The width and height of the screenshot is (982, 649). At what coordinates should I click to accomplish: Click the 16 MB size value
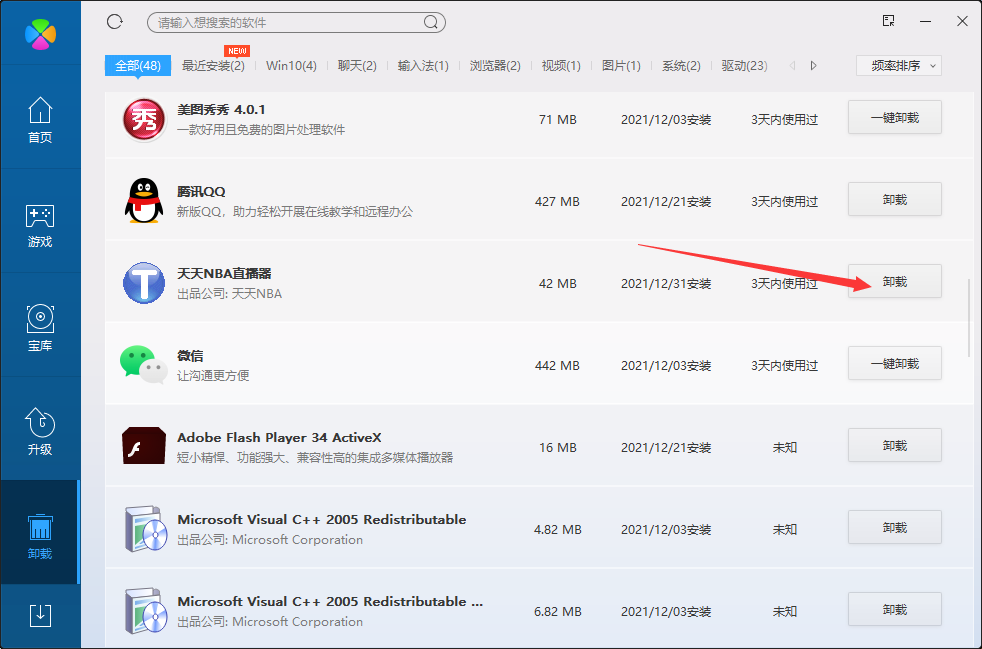point(557,448)
